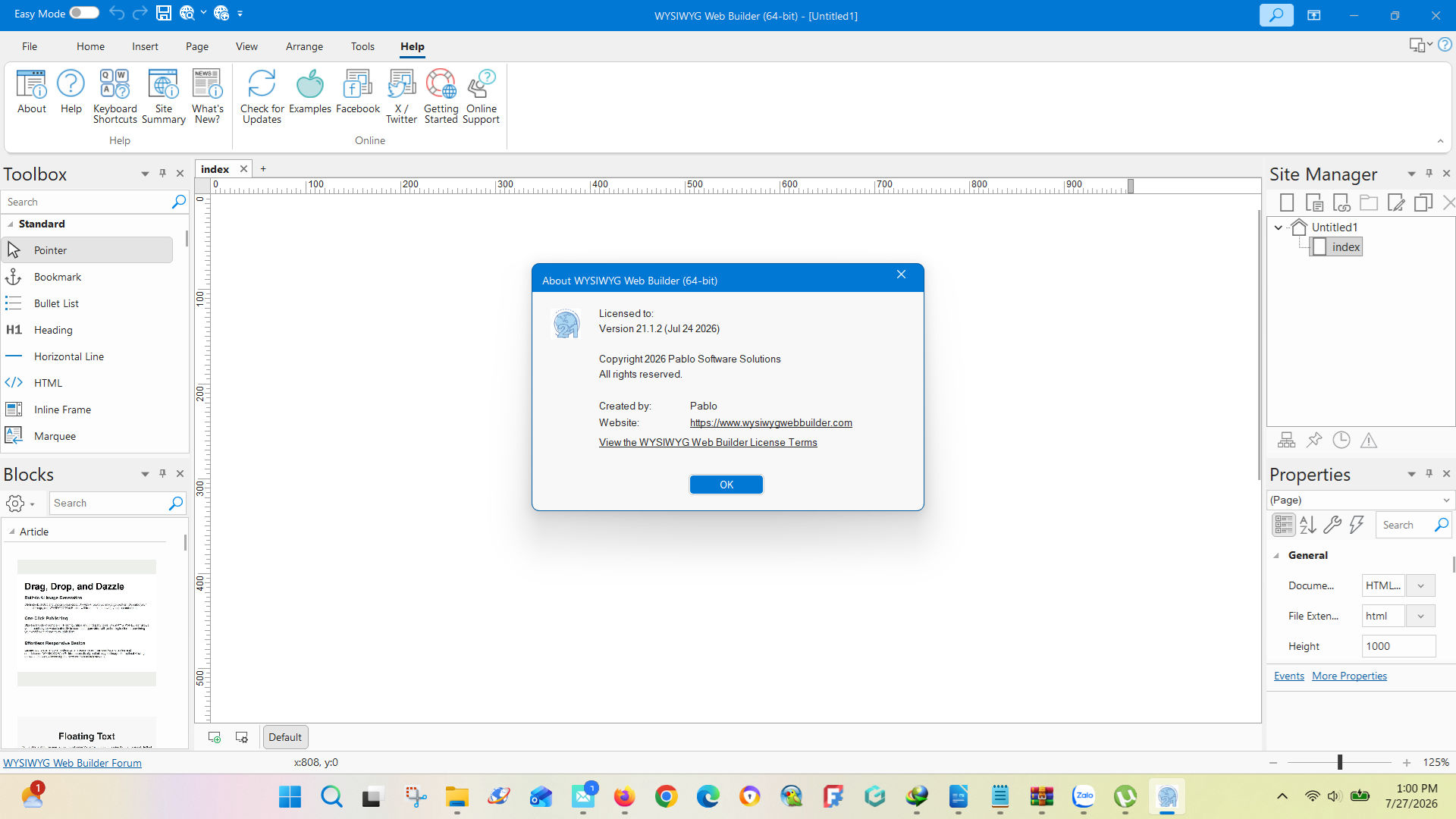Image resolution: width=1456 pixels, height=819 pixels.
Task: Select the Pointer tool in Toolbox
Action: pyautogui.click(x=88, y=250)
